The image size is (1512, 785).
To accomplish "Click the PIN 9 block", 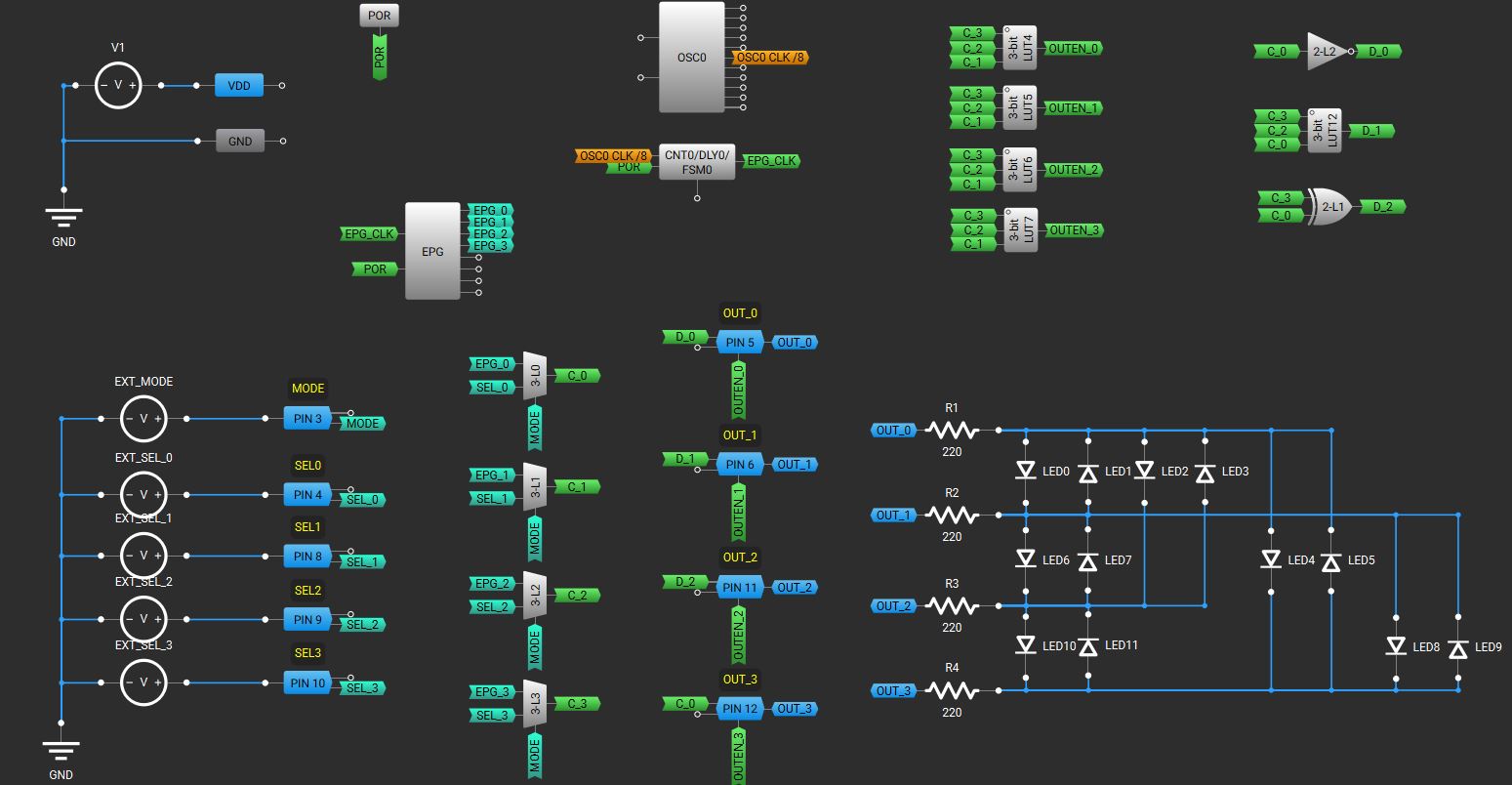I will point(308,620).
